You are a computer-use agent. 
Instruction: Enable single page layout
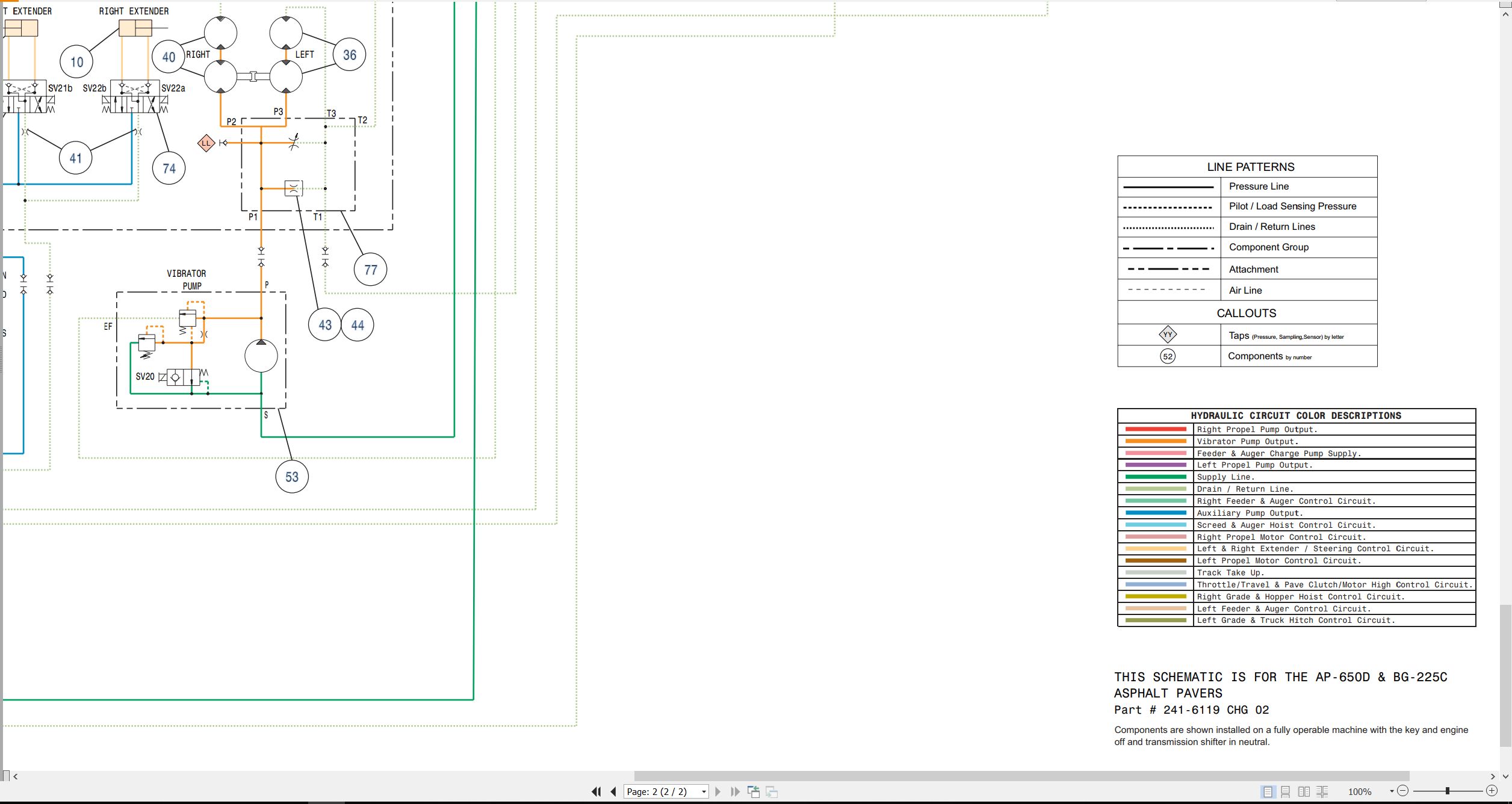[1268, 792]
